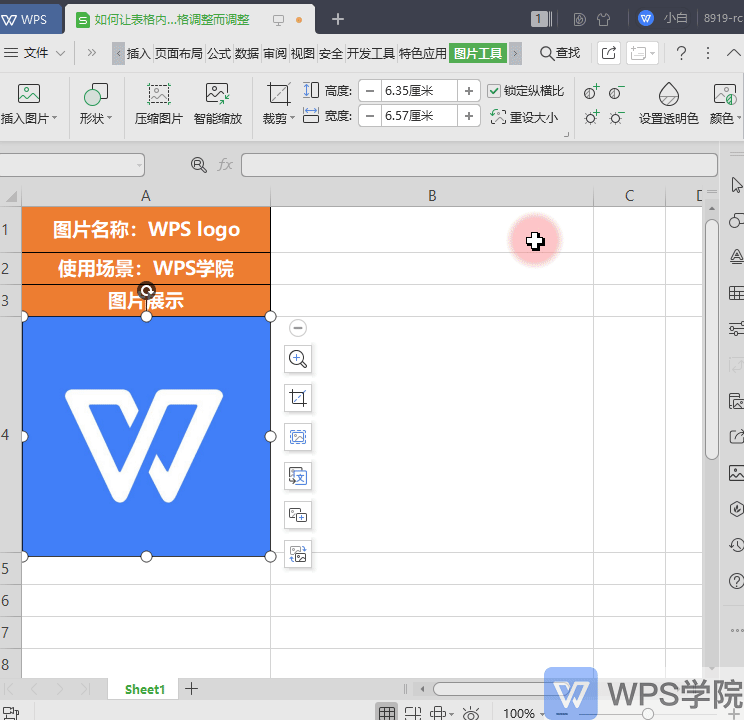
Task: Select the Sheet1 tab
Action: click(x=144, y=689)
